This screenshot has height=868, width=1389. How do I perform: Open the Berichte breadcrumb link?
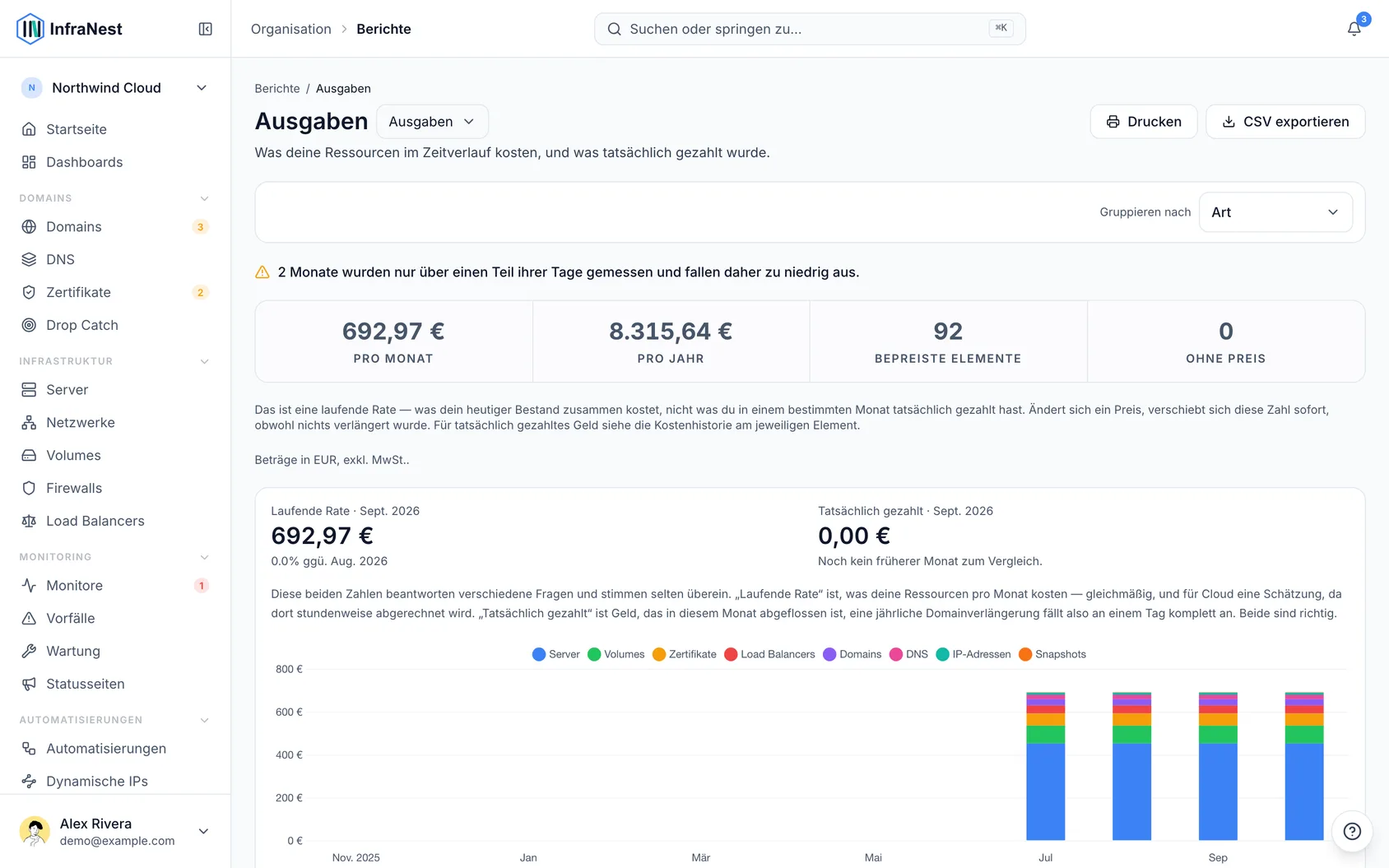[x=277, y=89]
